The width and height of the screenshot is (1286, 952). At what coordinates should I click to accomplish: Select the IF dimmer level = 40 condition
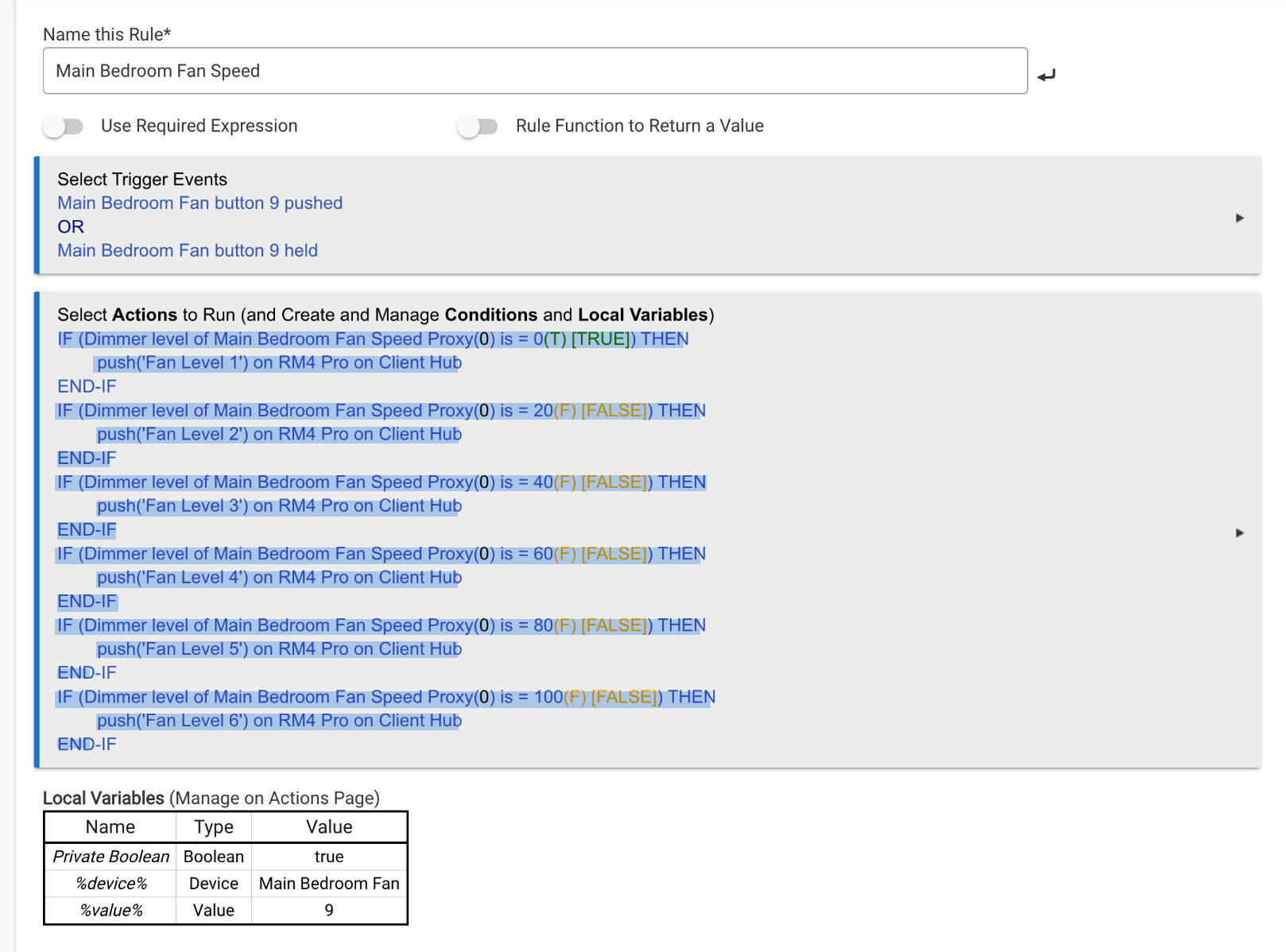(x=381, y=482)
